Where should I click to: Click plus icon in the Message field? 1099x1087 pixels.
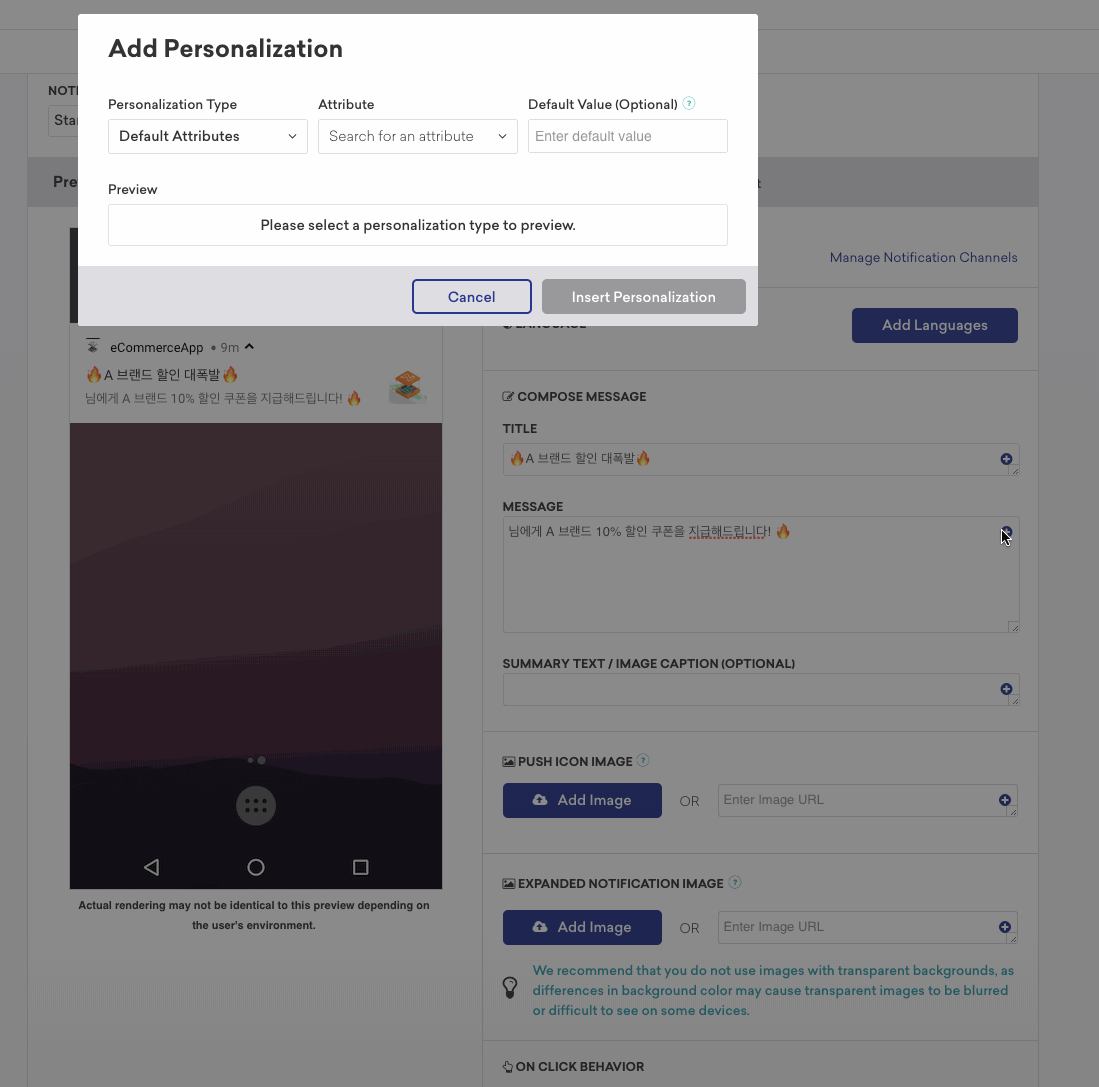[1006, 532]
